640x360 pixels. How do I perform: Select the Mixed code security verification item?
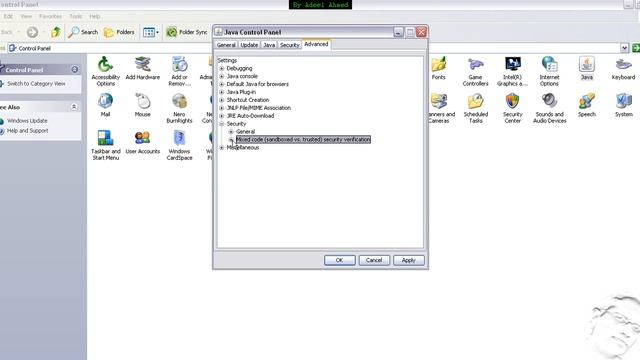(x=303, y=140)
